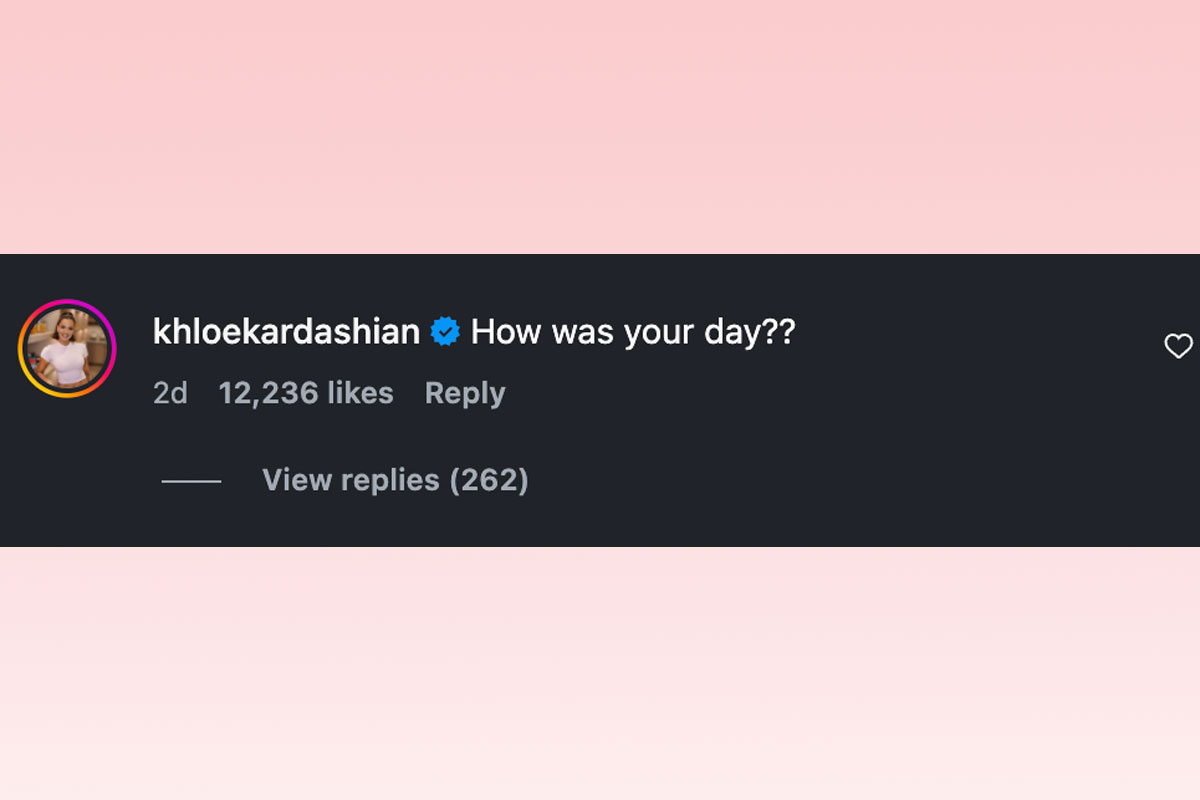Click the blue verified badge next to username
Image resolution: width=1200 pixels, height=800 pixels.
coord(444,330)
